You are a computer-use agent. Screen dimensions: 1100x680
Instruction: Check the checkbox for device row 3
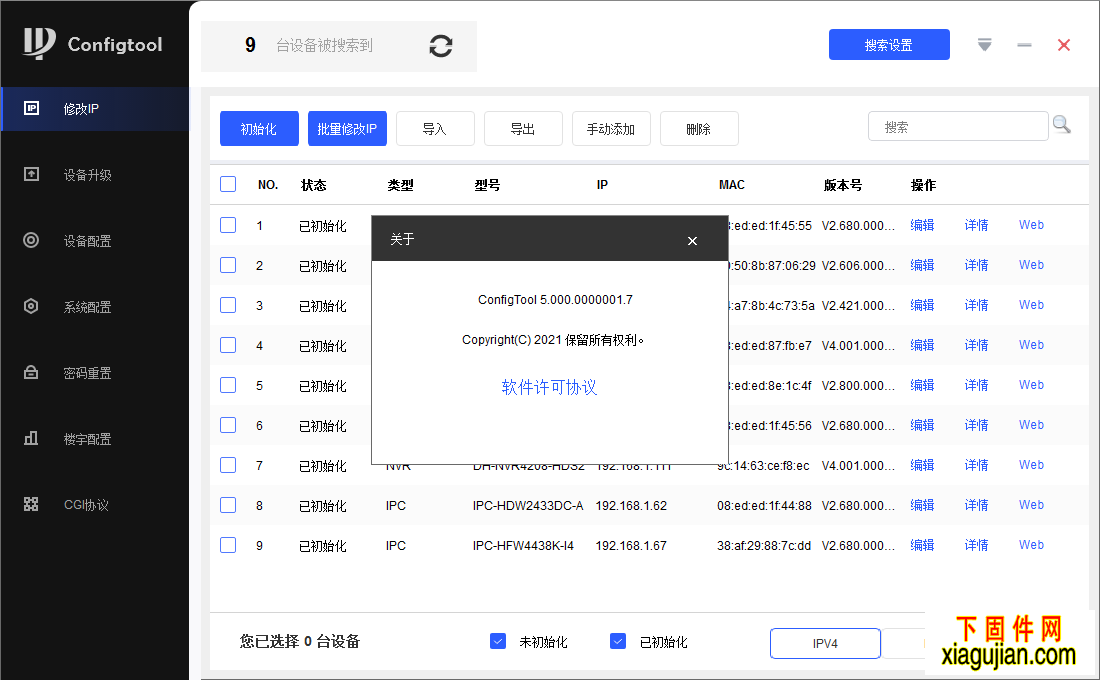point(228,305)
